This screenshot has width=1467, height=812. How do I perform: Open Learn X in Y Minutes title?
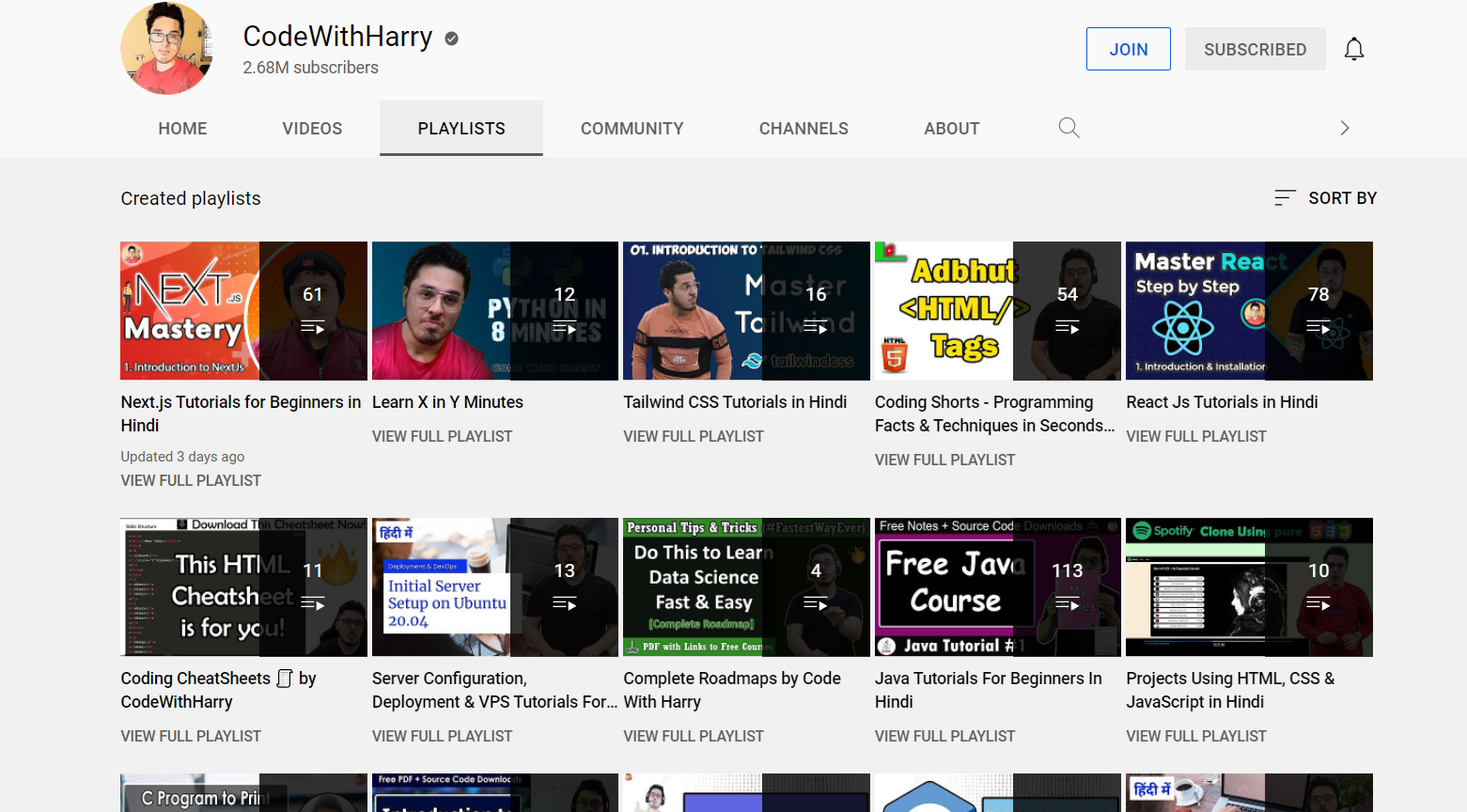click(447, 402)
